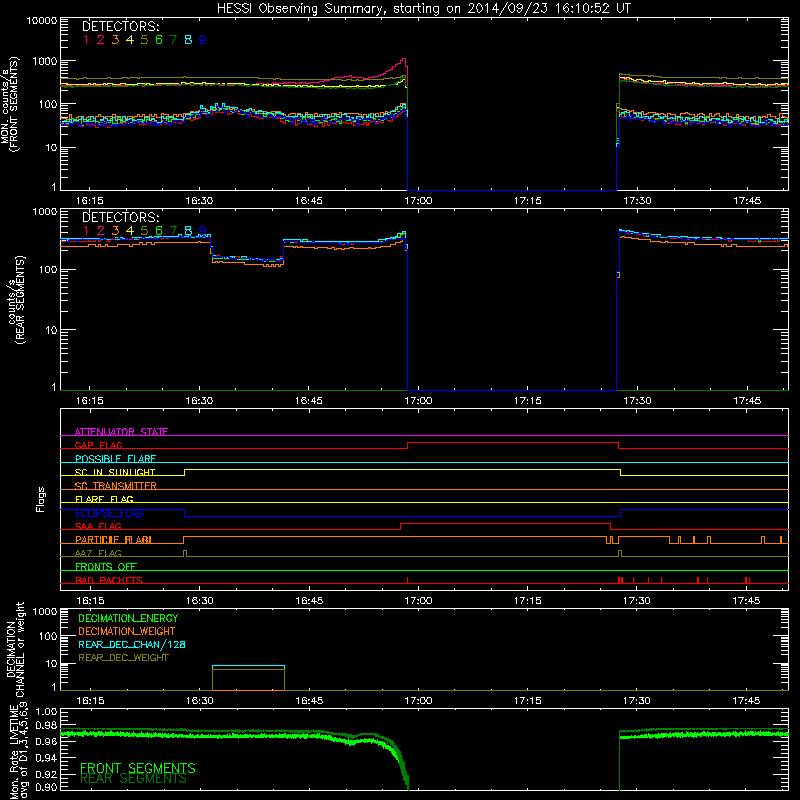Image resolution: width=800 pixels, height=800 pixels.
Task: Click the 17:30 tick under the rear segments plot
Action: point(637,401)
